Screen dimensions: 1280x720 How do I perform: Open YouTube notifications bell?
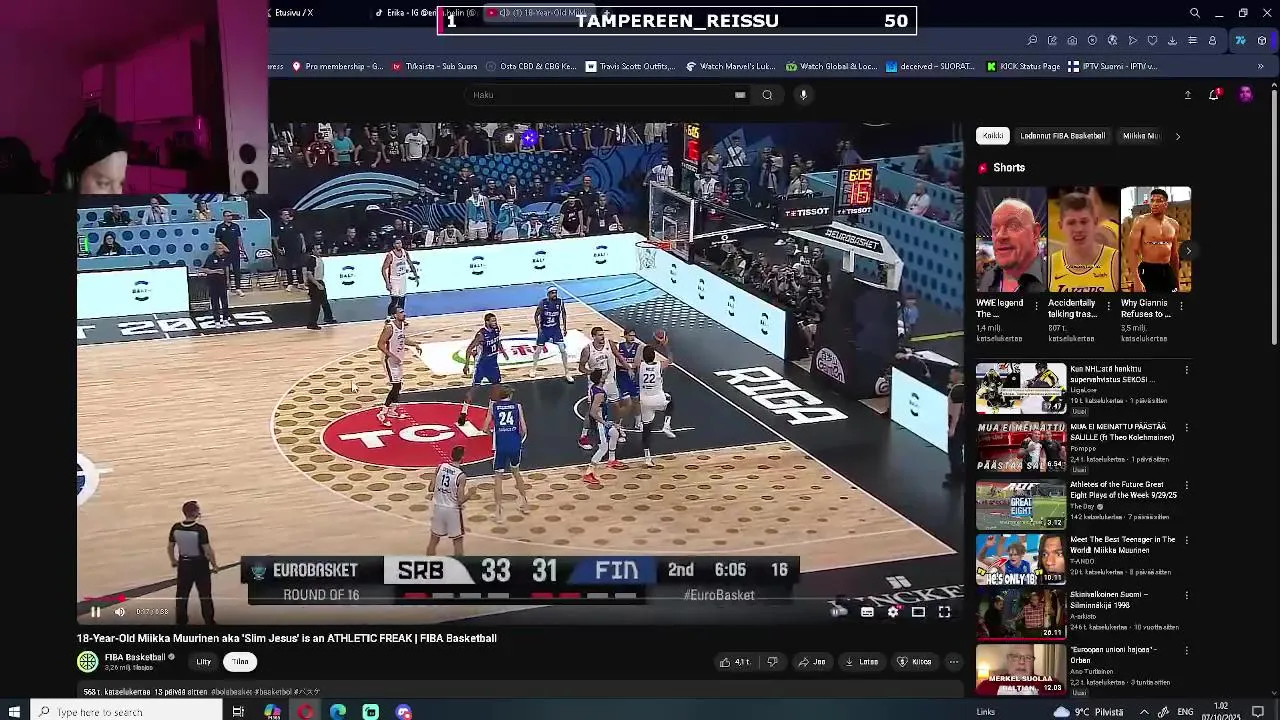(x=1214, y=95)
